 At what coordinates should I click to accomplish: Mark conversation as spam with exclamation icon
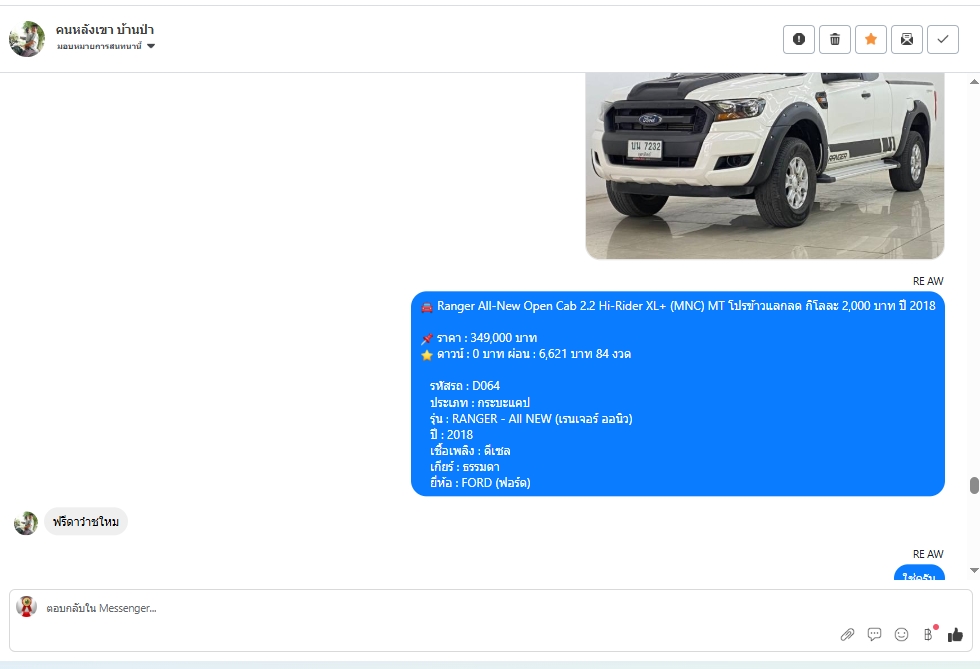click(799, 39)
